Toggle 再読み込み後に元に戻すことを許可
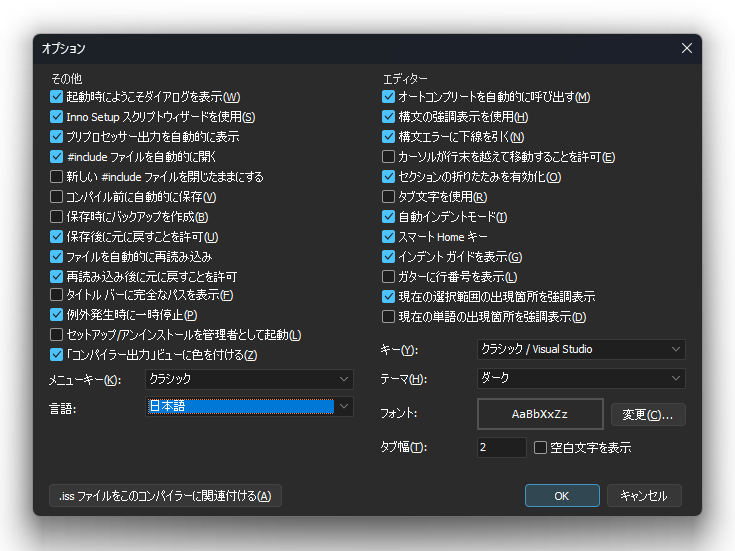 click(56, 277)
